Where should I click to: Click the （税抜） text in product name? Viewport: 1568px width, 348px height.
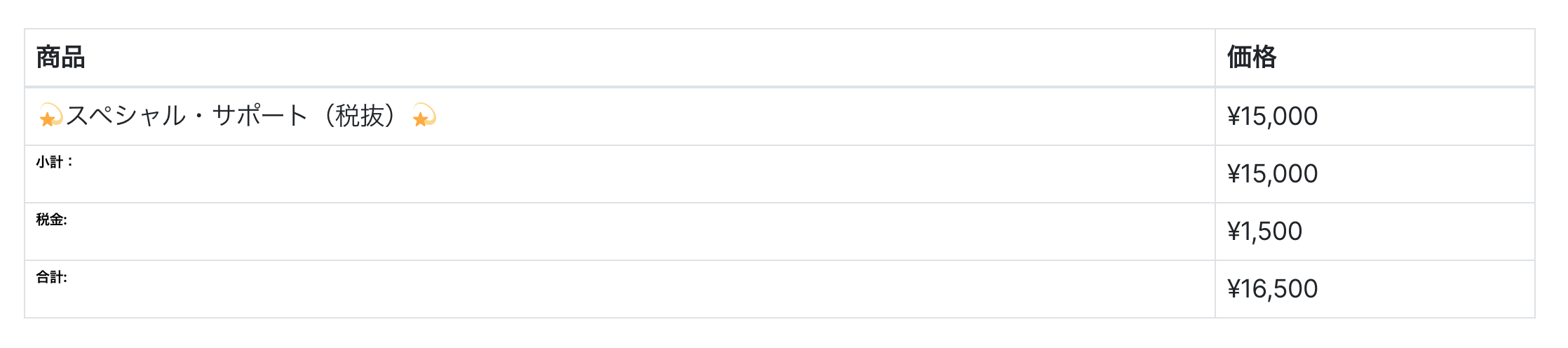point(360,116)
